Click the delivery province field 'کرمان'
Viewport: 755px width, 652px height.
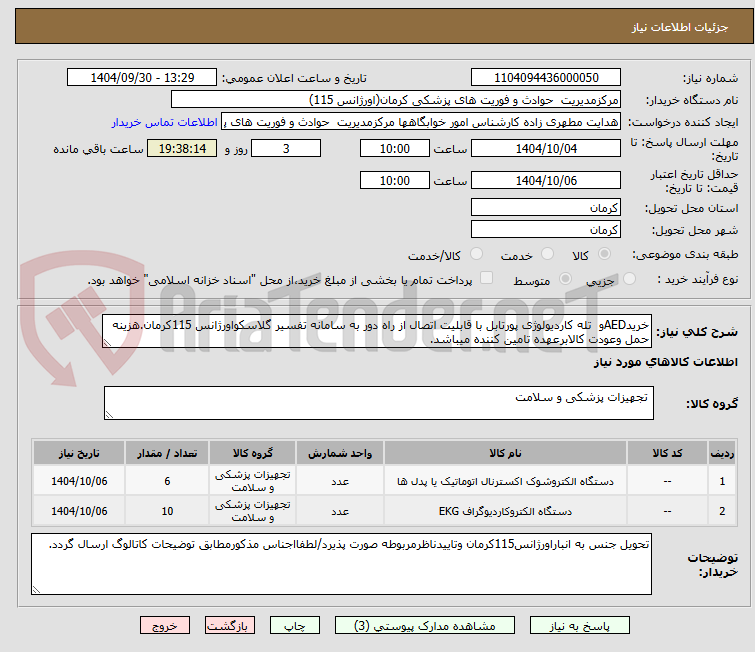[x=546, y=208]
